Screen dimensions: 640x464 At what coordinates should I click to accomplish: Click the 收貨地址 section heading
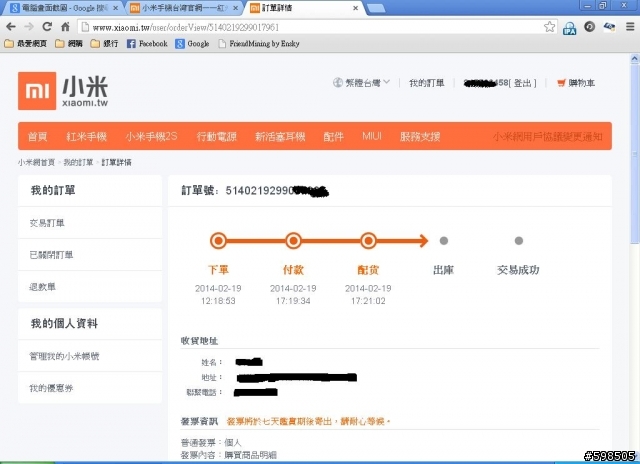(x=199, y=341)
